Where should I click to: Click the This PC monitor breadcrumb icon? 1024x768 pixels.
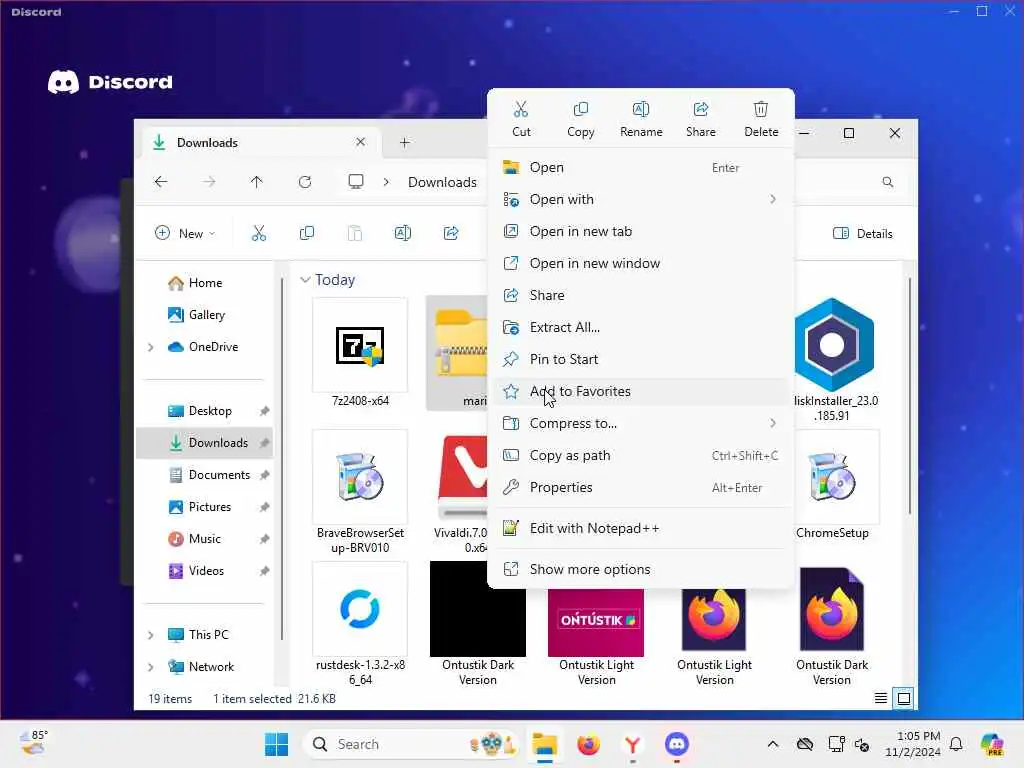click(356, 182)
